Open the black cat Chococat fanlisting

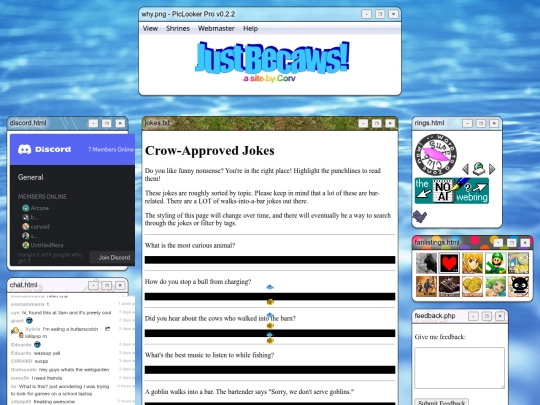click(518, 286)
